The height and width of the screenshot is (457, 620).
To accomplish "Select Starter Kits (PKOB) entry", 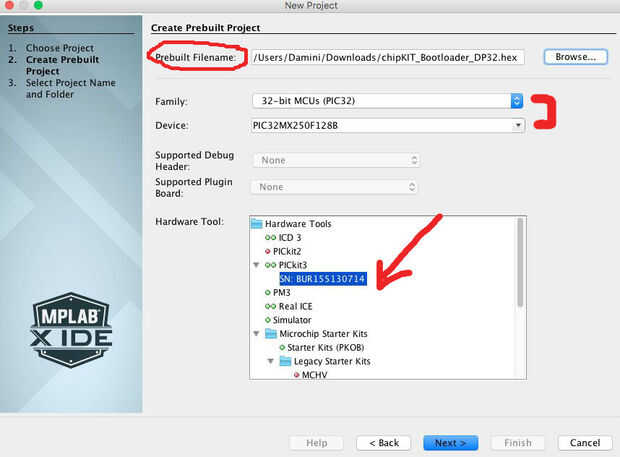I will tap(325, 347).
